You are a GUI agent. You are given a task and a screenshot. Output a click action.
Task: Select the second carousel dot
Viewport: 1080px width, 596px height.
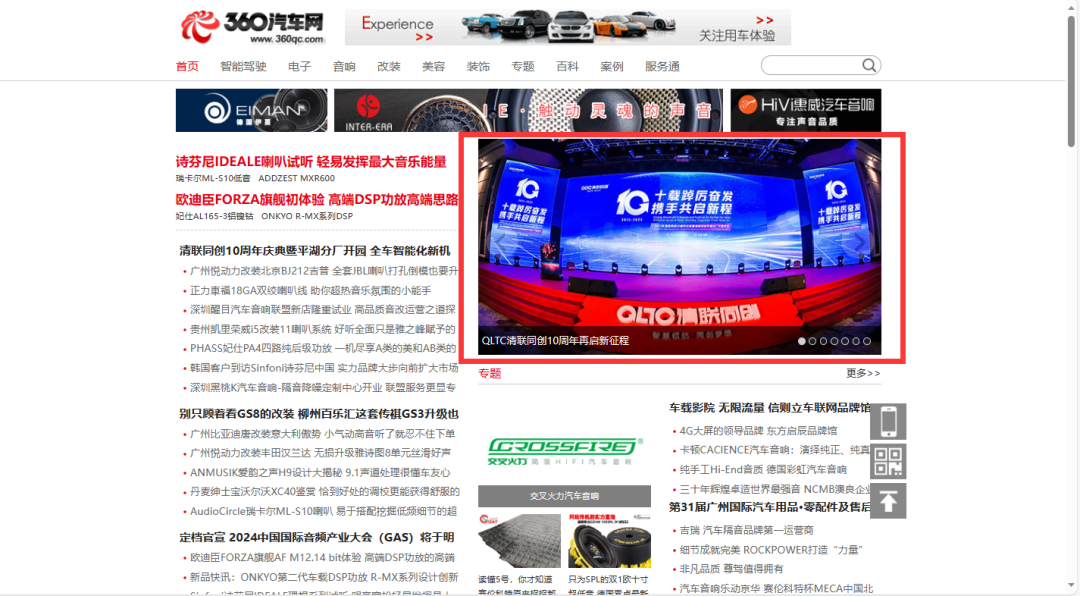(813, 341)
